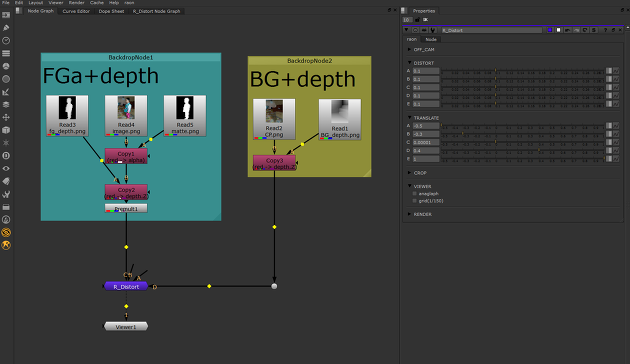Switch to the Dope Sheet tab
Image resolution: width=630 pixels, height=364 pixels.
[x=111, y=11]
